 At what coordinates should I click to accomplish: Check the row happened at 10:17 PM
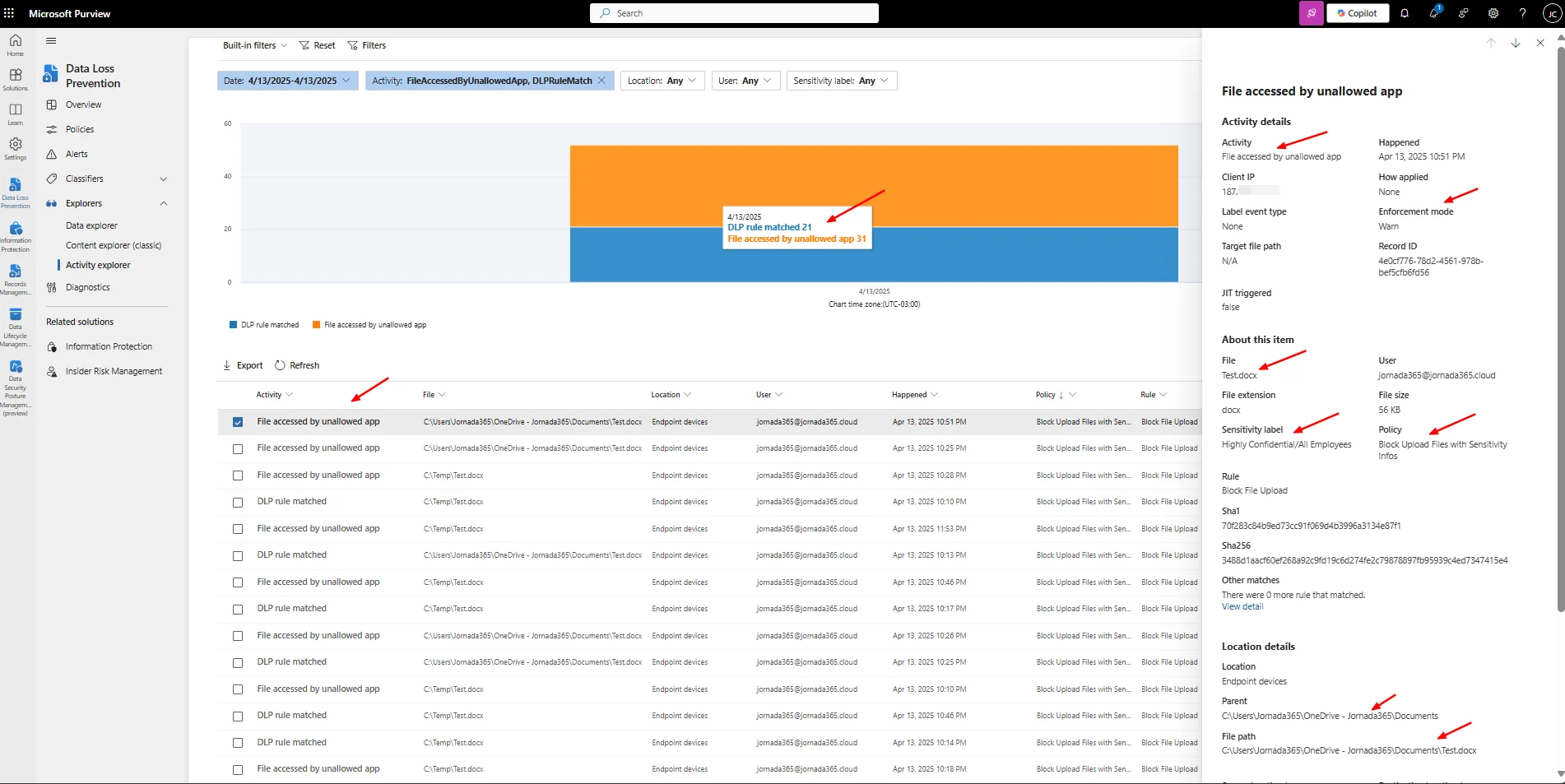238,610
